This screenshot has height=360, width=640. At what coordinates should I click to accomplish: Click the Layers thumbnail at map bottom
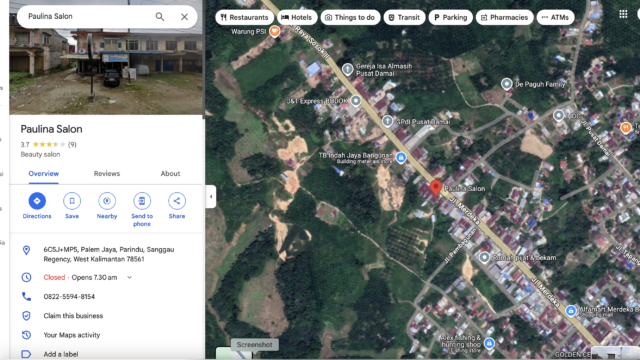point(233,353)
